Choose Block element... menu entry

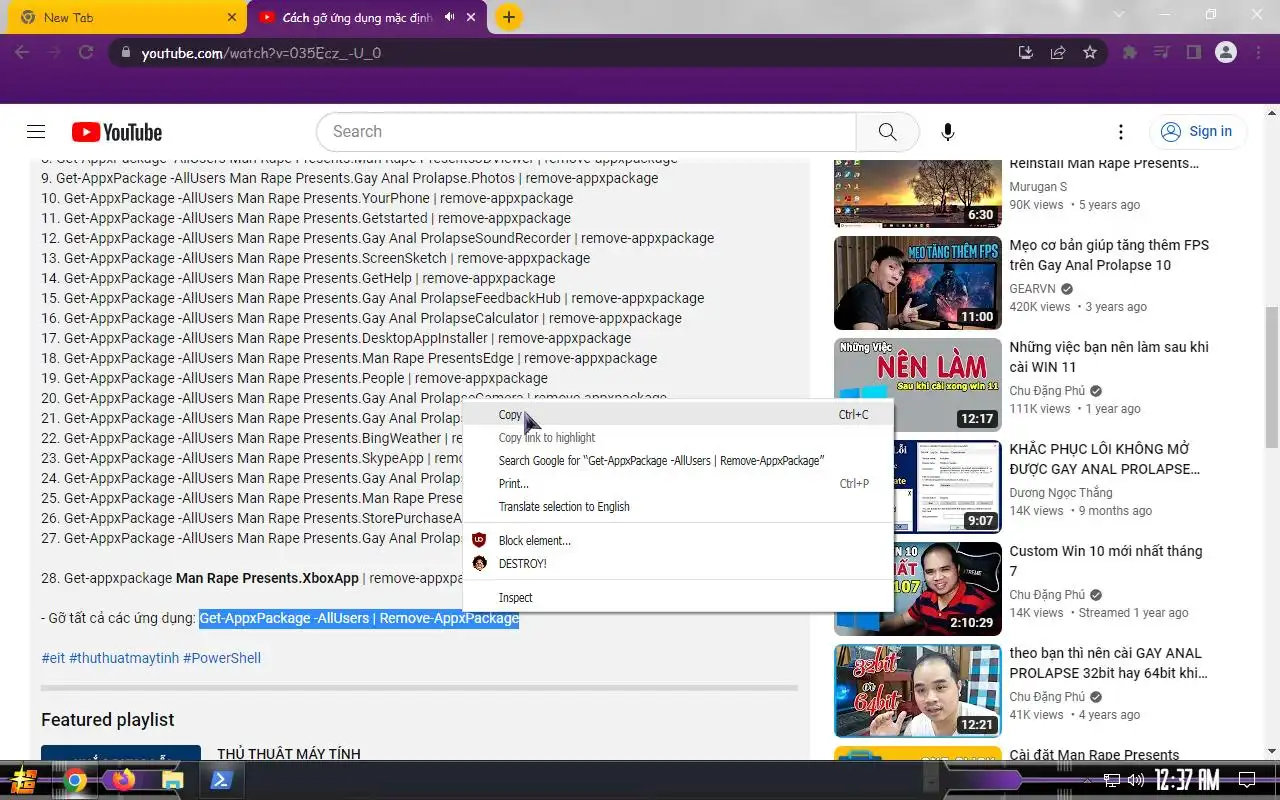point(679,541)
